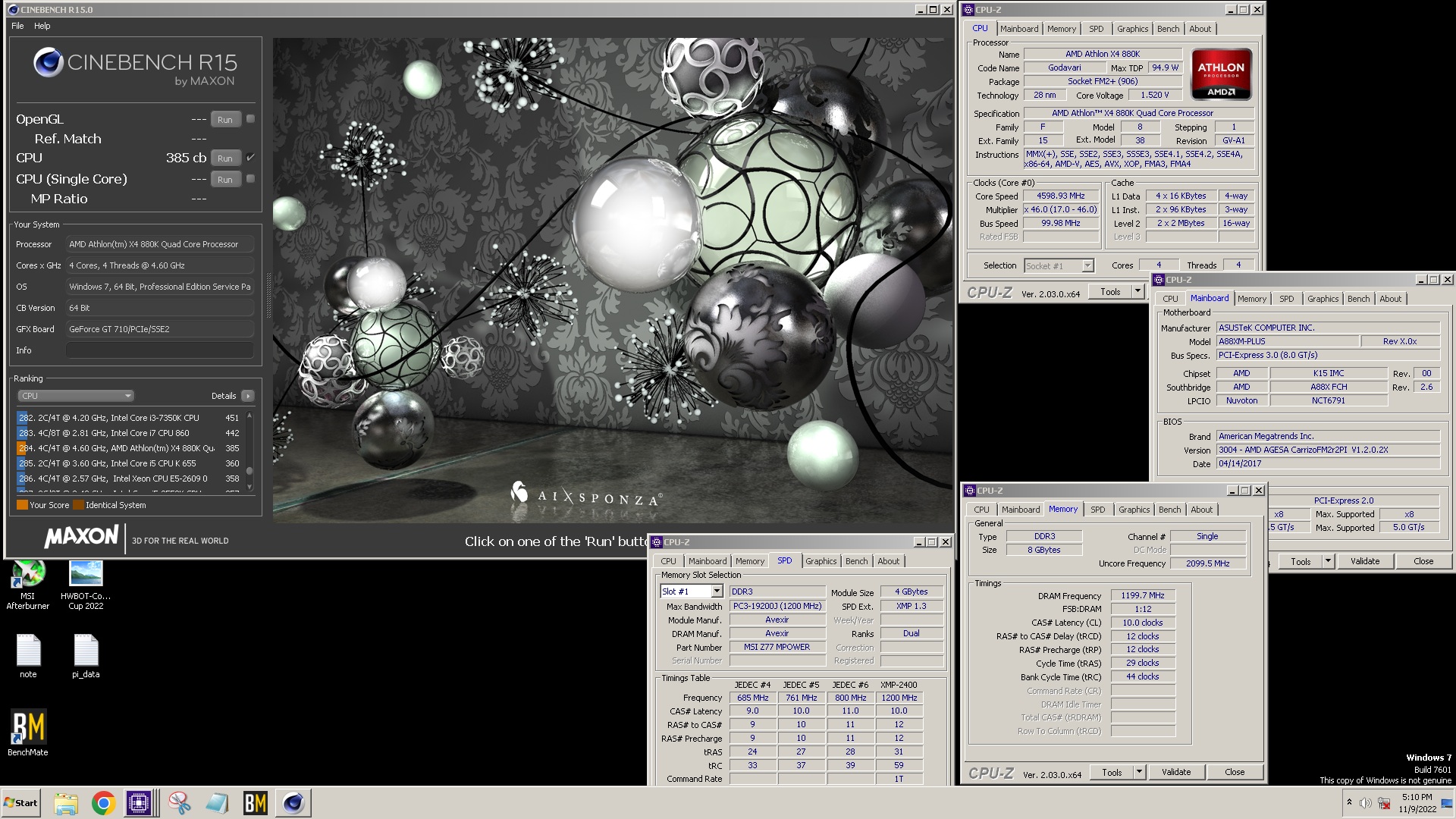Viewport: 1456px width, 819px height.
Task: Open the pi_data file on desktop
Action: [x=86, y=657]
